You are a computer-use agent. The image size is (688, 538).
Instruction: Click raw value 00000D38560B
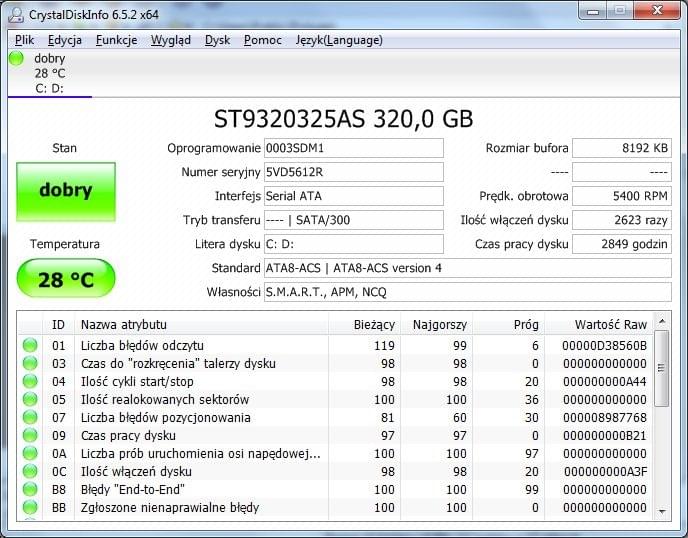[x=605, y=345]
